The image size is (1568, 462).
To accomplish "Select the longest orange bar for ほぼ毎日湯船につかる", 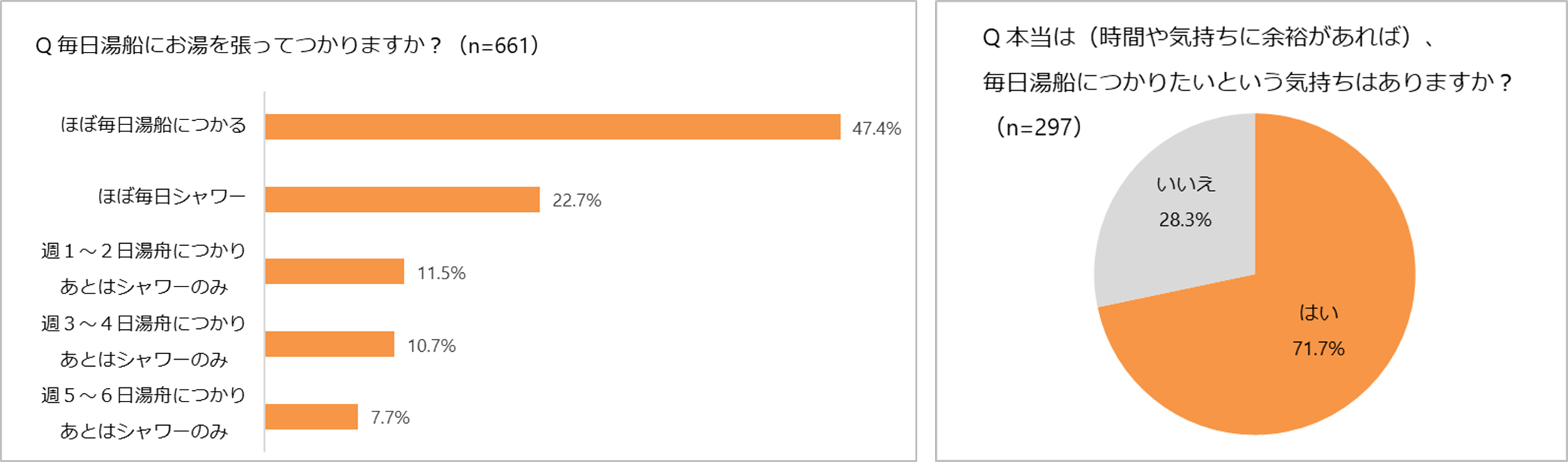I will click(553, 127).
